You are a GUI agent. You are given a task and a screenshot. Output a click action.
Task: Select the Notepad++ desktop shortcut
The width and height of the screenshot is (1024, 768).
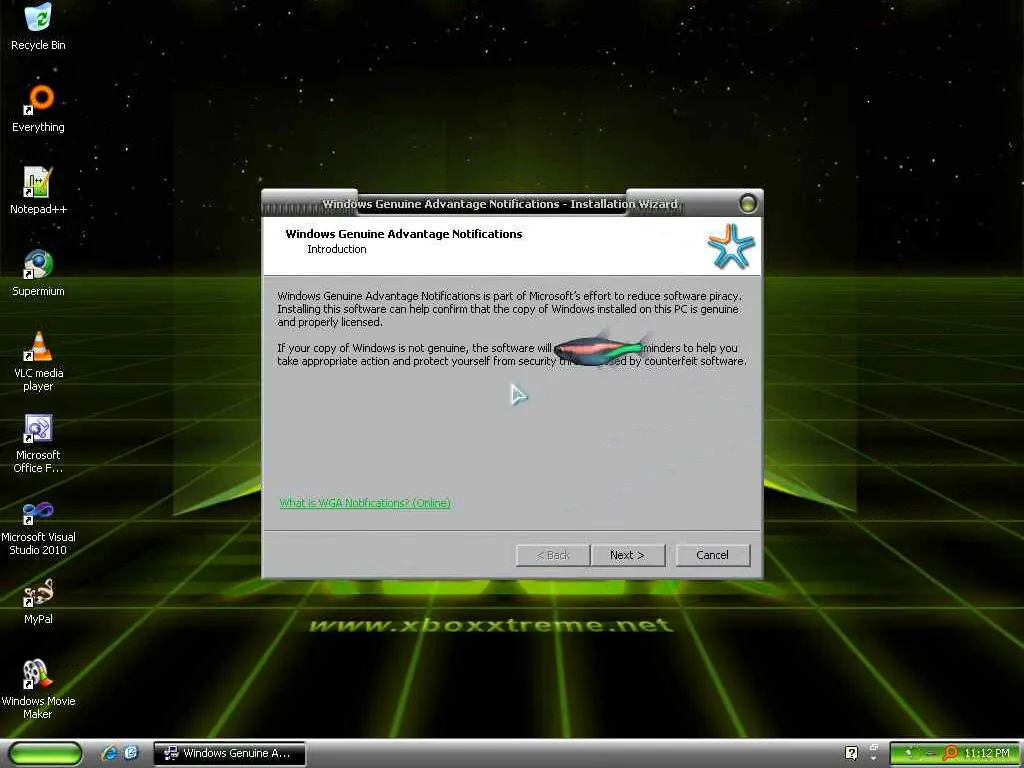click(39, 191)
